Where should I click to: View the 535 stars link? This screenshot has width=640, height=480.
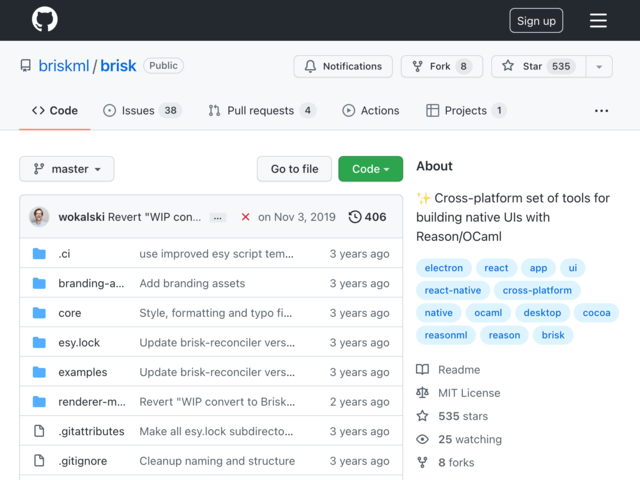point(463,416)
